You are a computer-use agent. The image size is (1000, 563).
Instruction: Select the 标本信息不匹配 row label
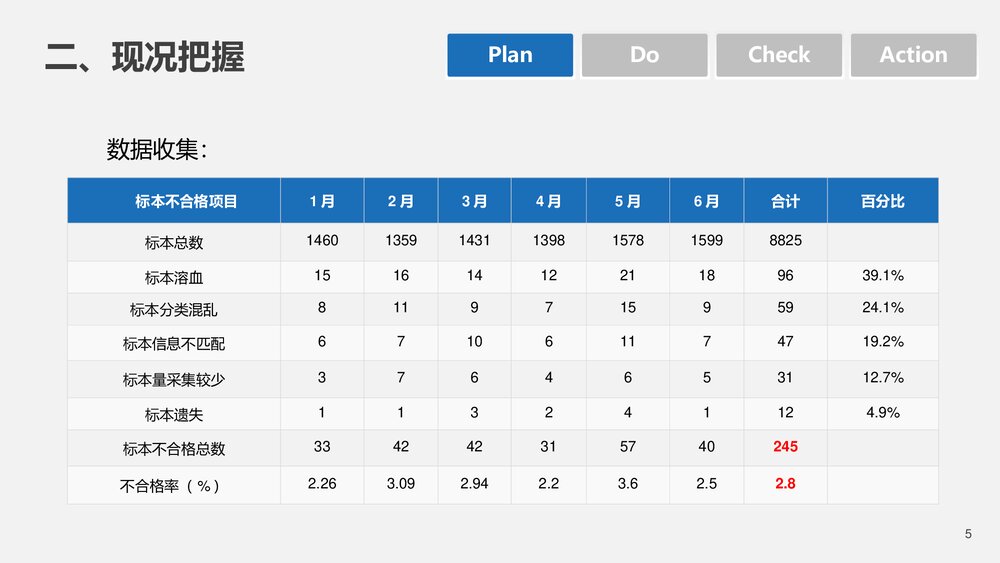click(x=174, y=344)
